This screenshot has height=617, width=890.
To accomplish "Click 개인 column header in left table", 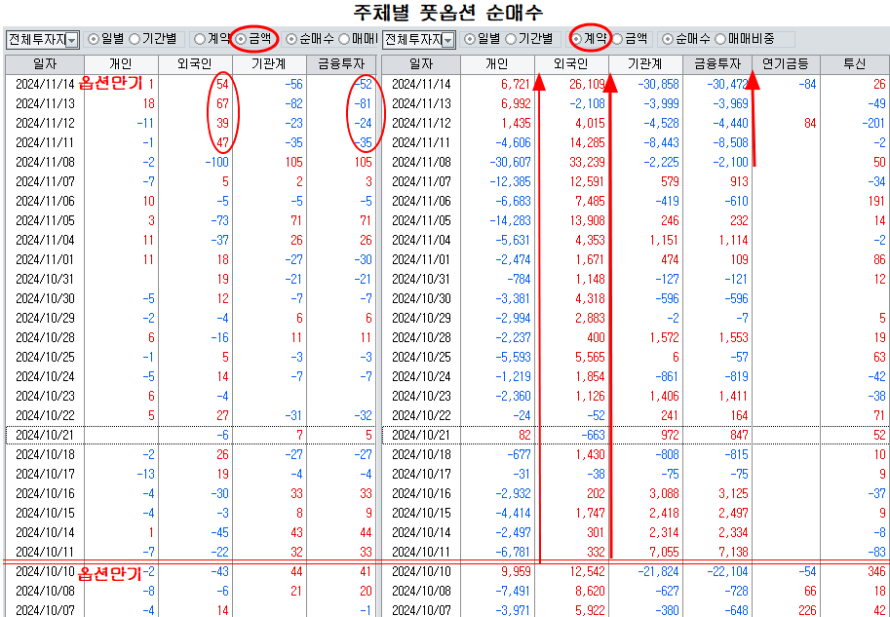I will click(121, 65).
